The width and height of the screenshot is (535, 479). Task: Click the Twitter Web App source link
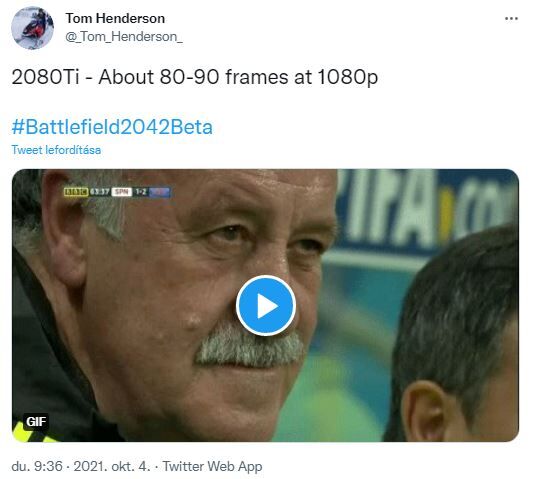(212, 466)
